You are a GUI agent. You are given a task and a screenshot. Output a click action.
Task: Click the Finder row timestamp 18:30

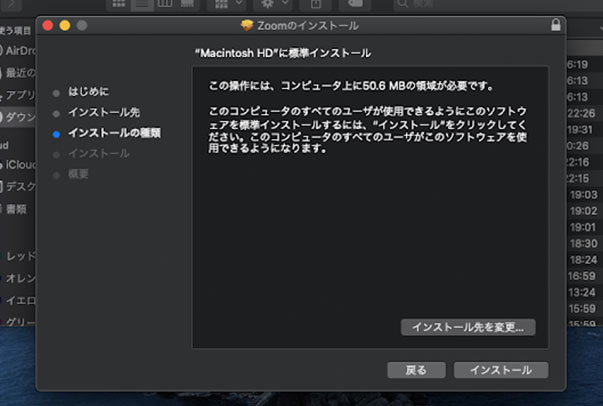point(583,244)
